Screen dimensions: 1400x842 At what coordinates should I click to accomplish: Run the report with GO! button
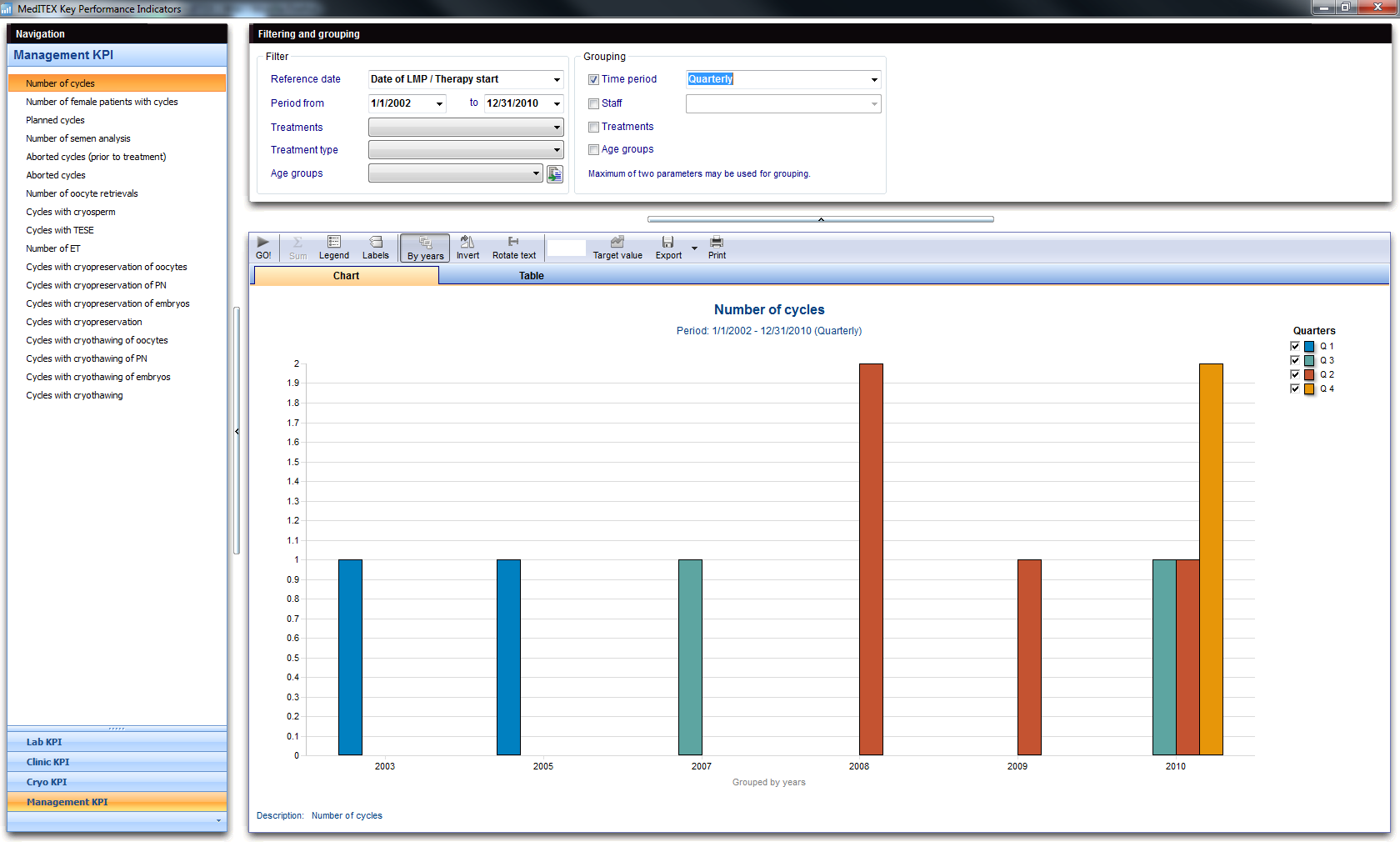coord(263,248)
